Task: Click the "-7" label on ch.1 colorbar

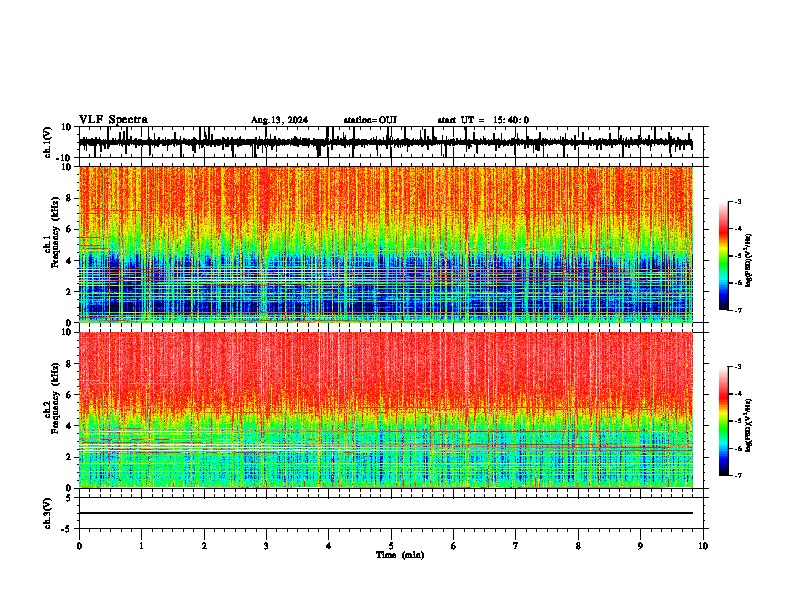Action: [x=738, y=310]
